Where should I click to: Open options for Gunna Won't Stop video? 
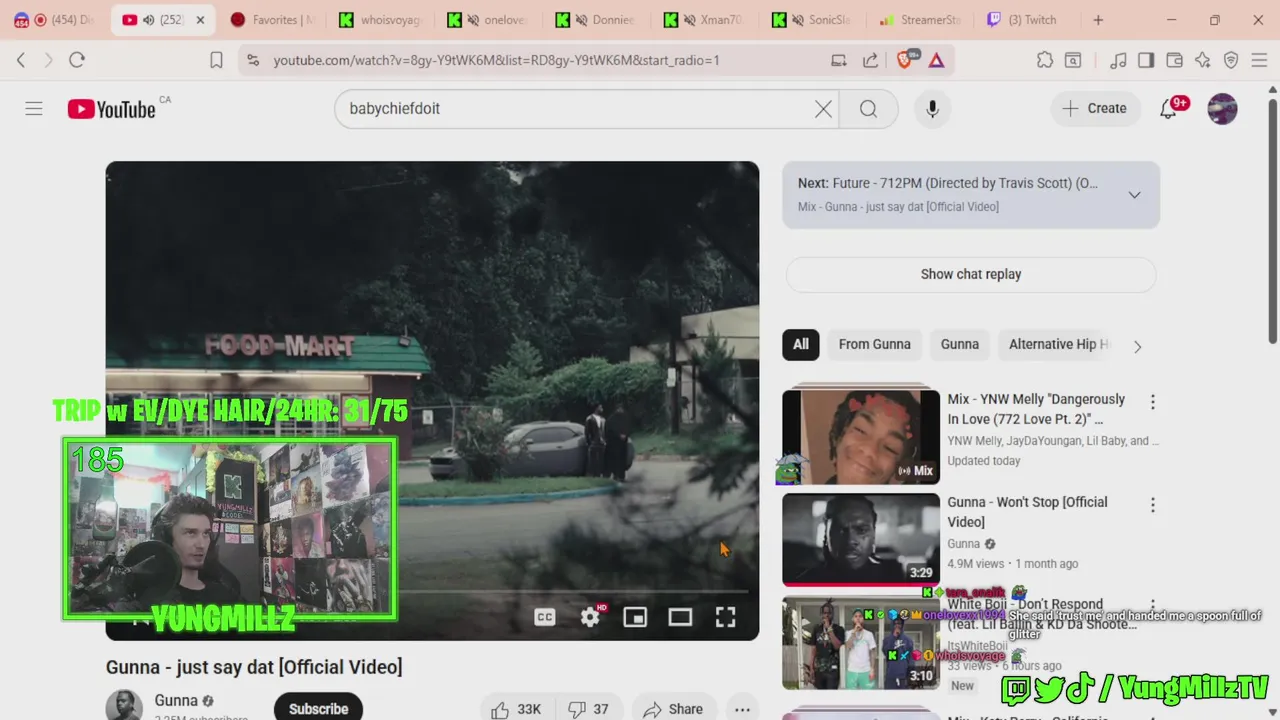pos(1152,505)
